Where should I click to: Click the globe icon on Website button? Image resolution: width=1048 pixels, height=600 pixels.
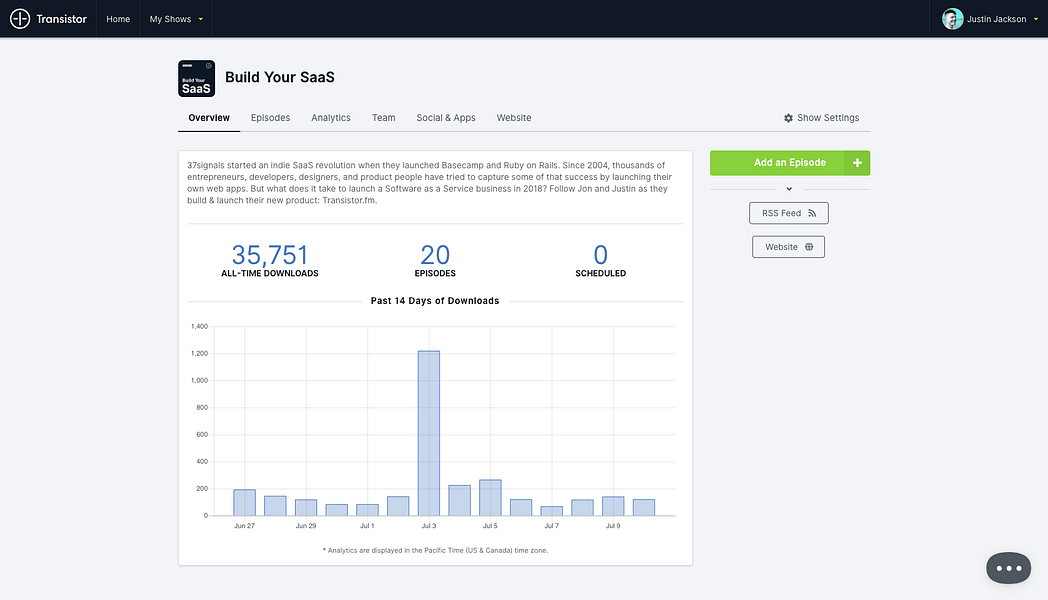click(809, 247)
